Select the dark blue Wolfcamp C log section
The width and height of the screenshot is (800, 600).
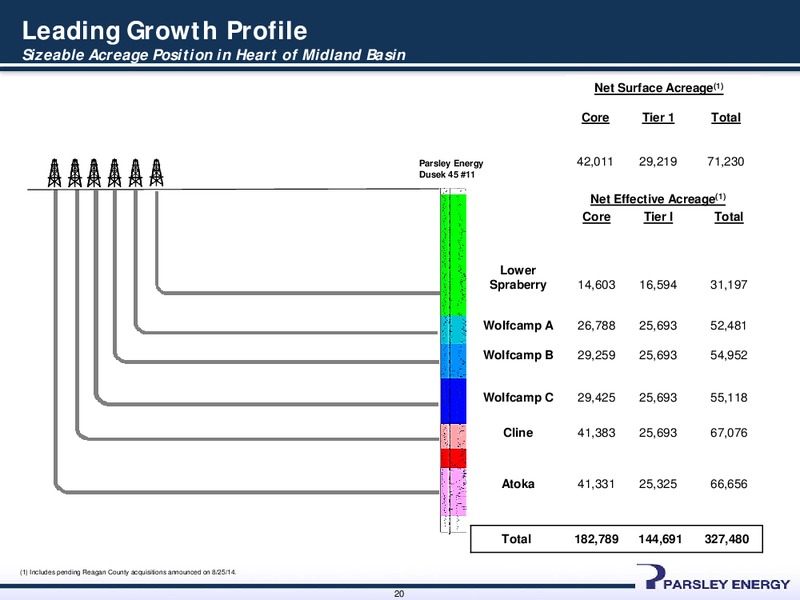(x=454, y=401)
